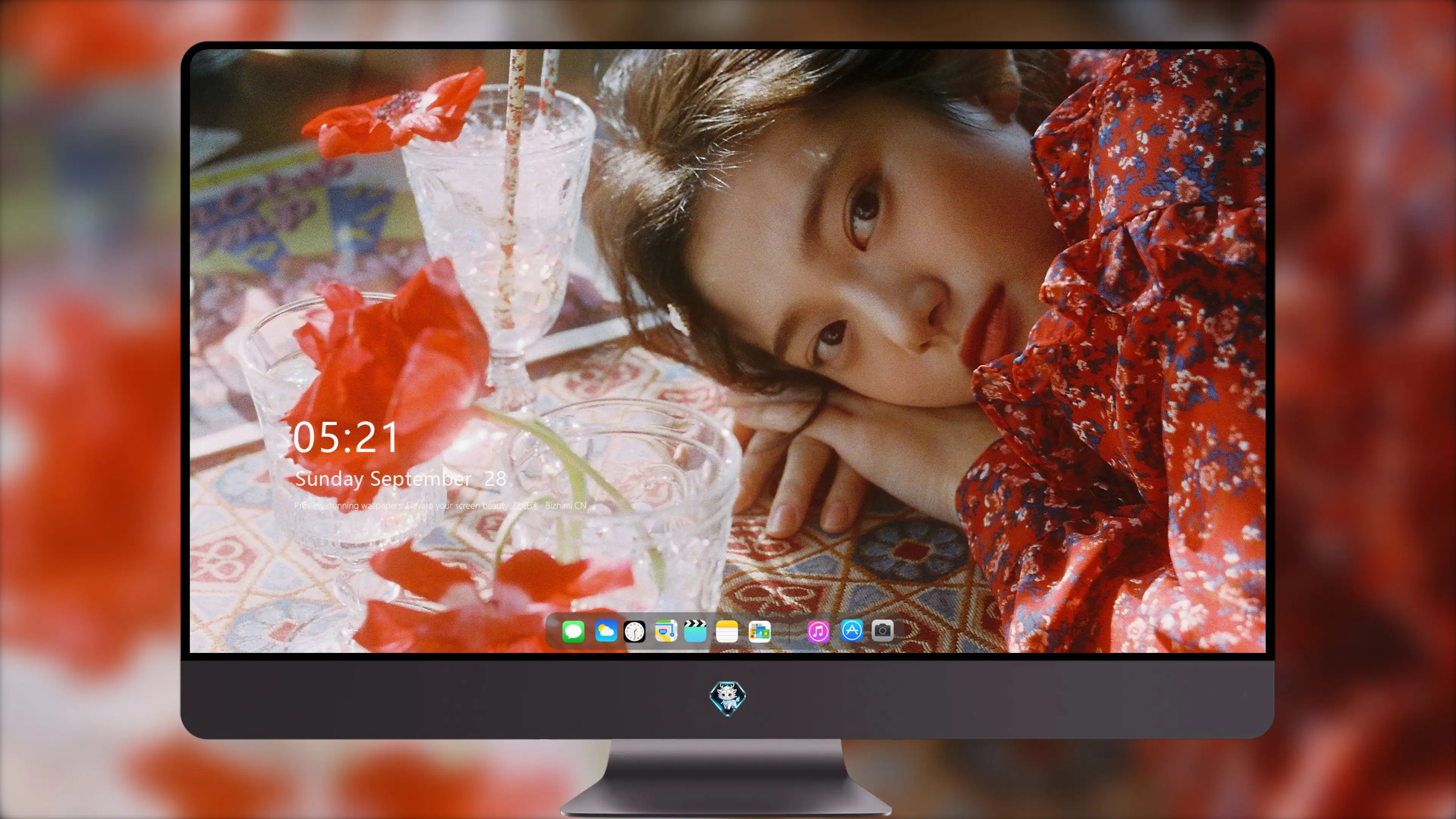Screen dimensions: 1456x819
Task: Open the App Store icon in dock
Action: [x=852, y=631]
